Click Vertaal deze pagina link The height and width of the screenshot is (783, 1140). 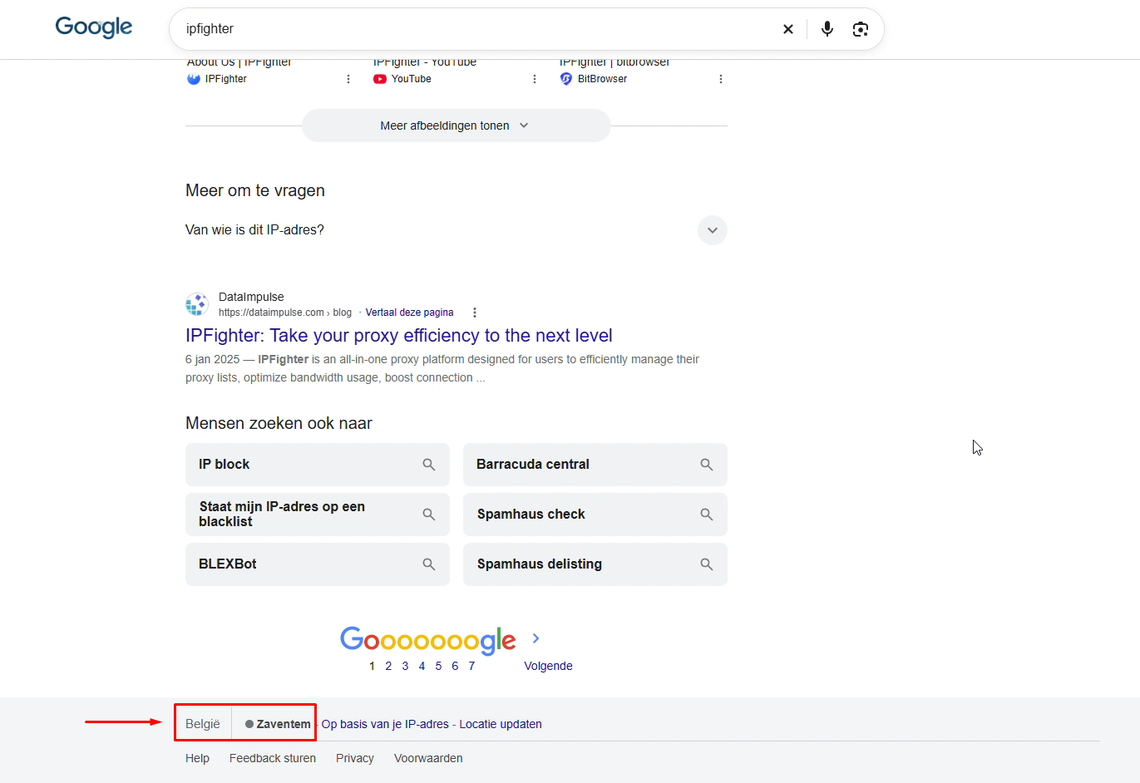point(409,313)
